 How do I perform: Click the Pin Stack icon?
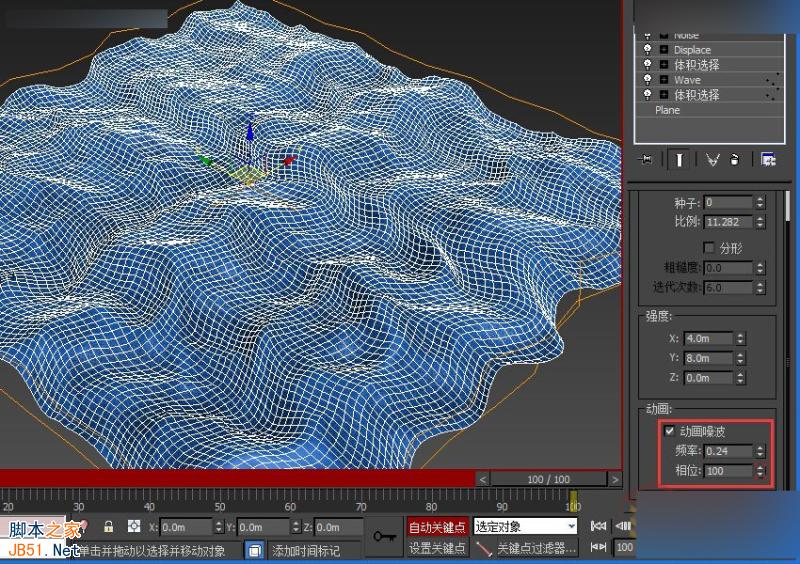(x=647, y=159)
